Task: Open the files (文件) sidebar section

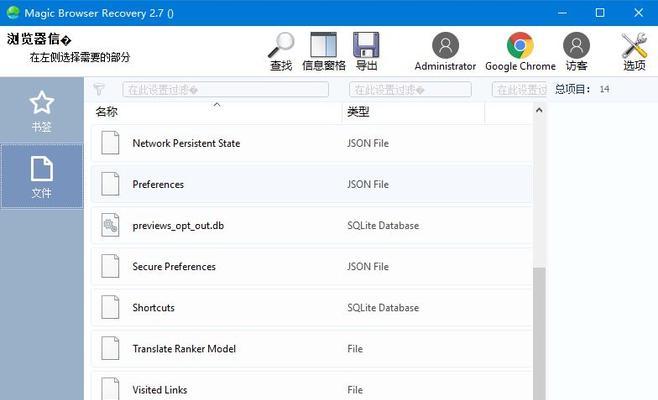Action: [42, 176]
